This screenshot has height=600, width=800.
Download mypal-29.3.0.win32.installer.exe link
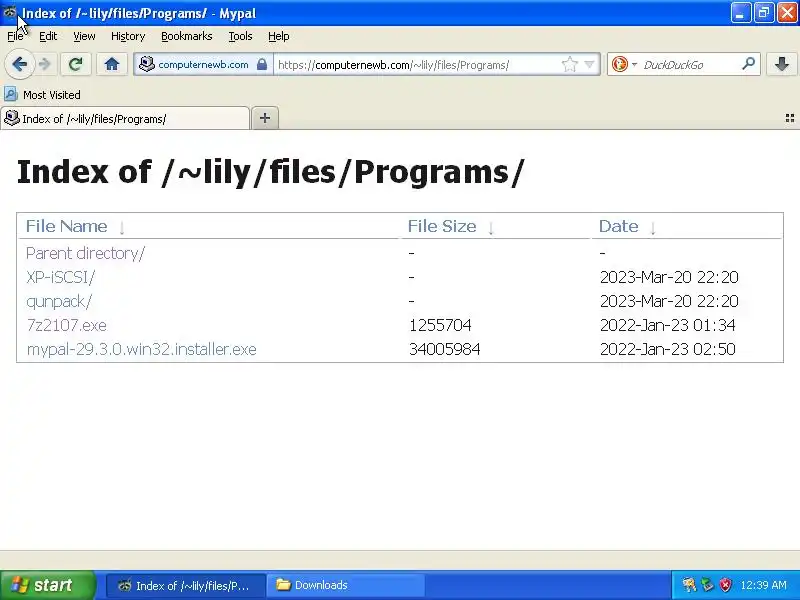click(141, 349)
